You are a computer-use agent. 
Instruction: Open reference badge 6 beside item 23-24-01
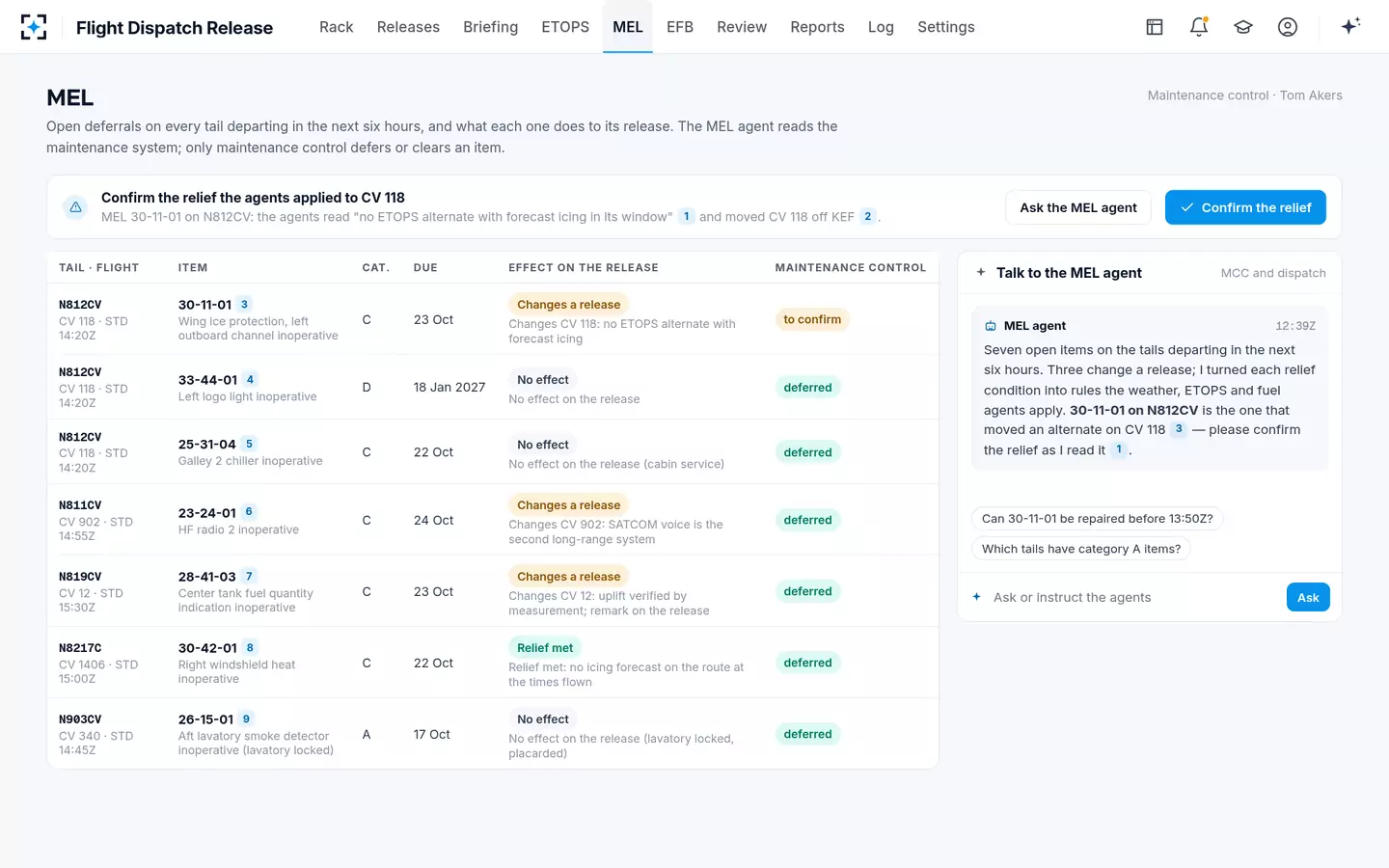tap(249, 512)
